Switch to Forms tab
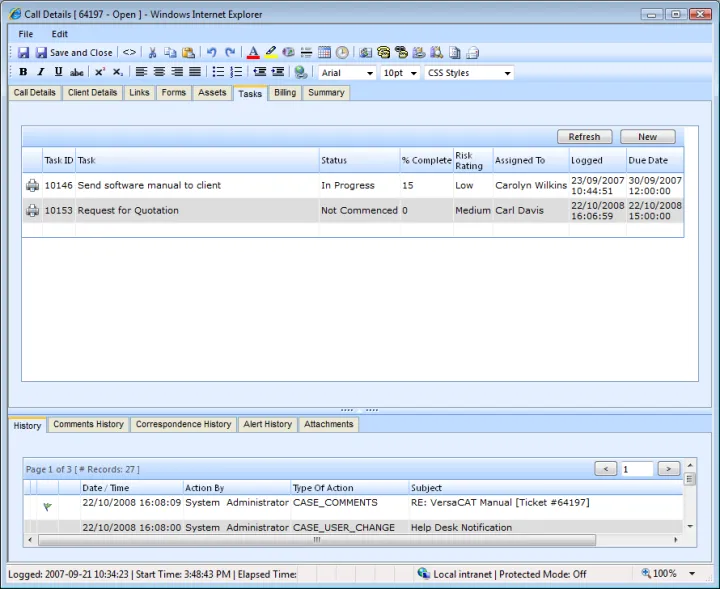 pos(174,93)
